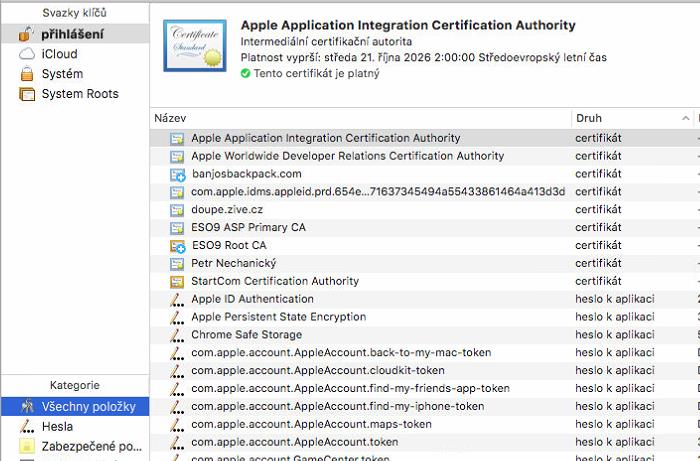
Task: Select Apple Worldwide Developer Relations Certification Authority row
Action: (x=425, y=156)
